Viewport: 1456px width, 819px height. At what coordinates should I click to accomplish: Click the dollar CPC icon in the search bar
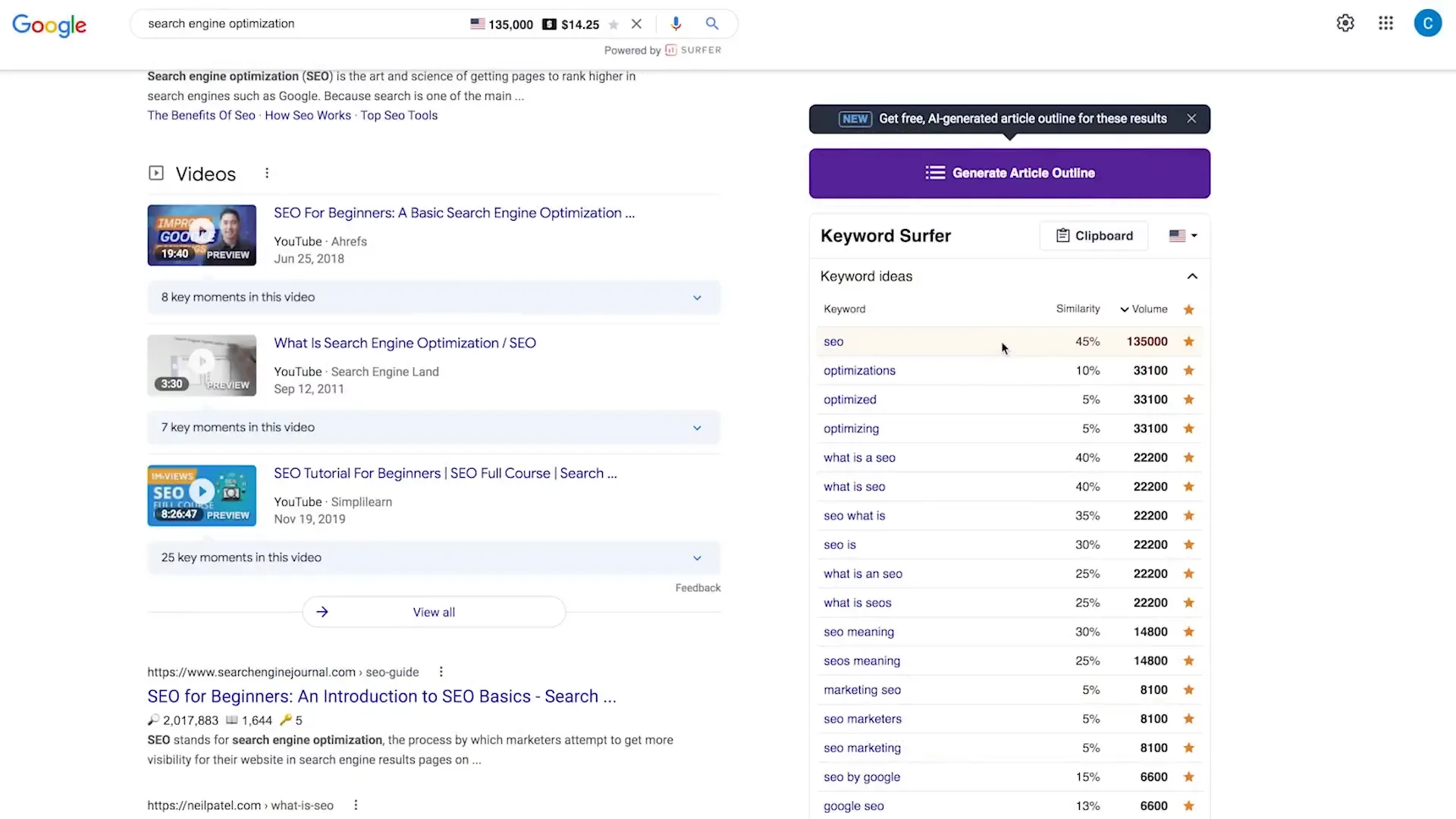click(x=549, y=24)
